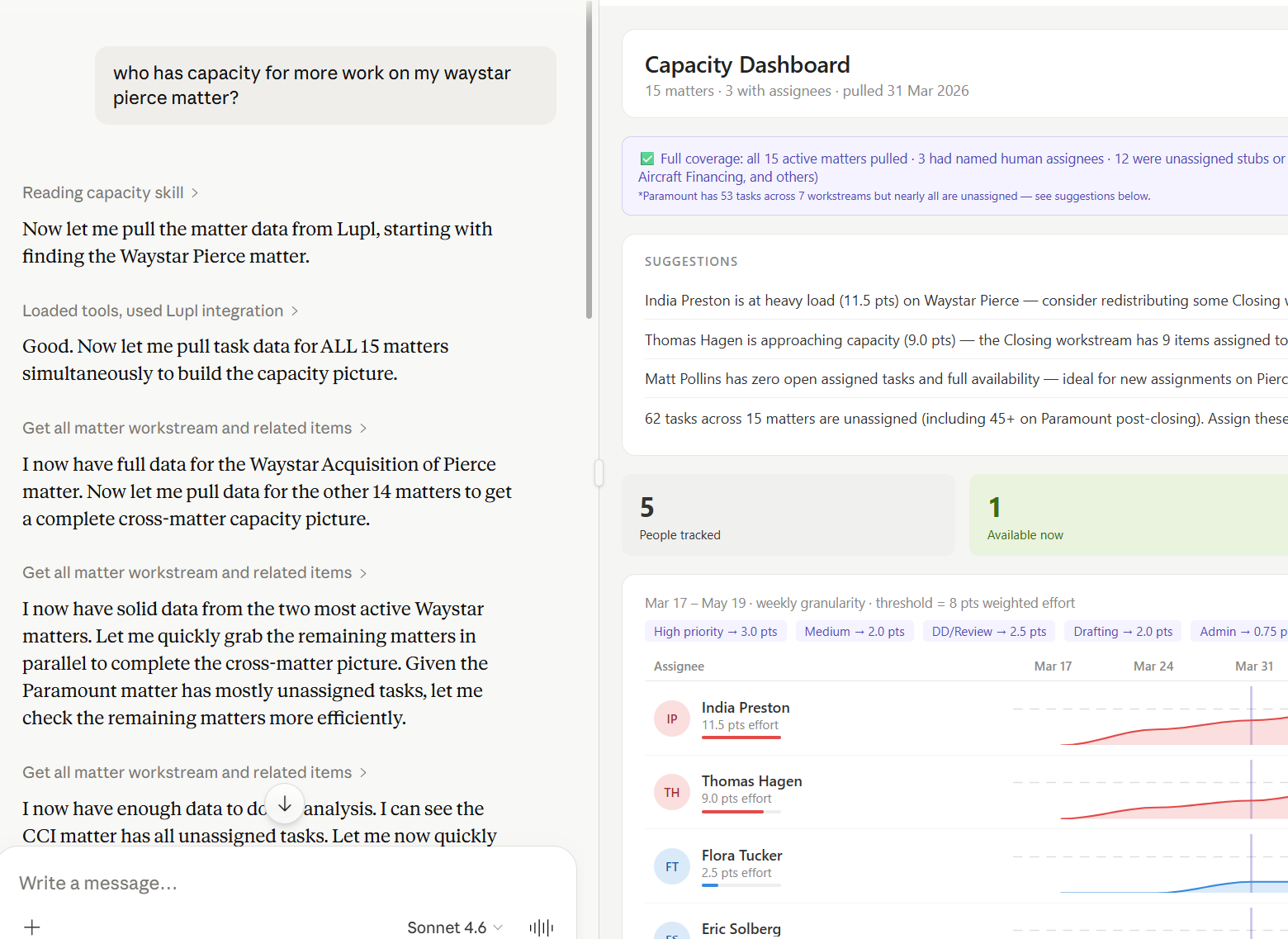Click the Assignee column header
Image resolution: width=1288 pixels, height=939 pixels.
point(679,666)
